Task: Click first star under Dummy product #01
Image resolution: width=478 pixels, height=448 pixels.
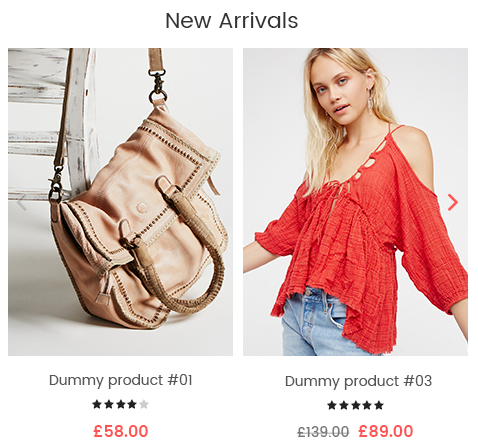Action: coord(97,404)
